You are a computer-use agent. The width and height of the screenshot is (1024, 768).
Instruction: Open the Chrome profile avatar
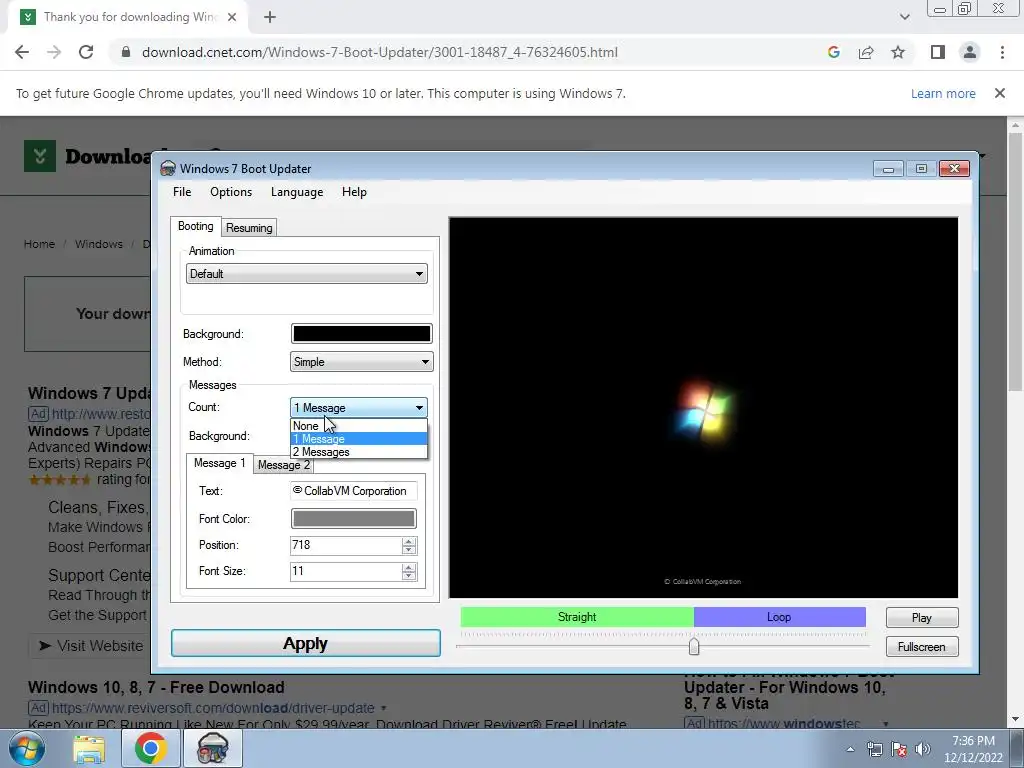click(x=970, y=52)
